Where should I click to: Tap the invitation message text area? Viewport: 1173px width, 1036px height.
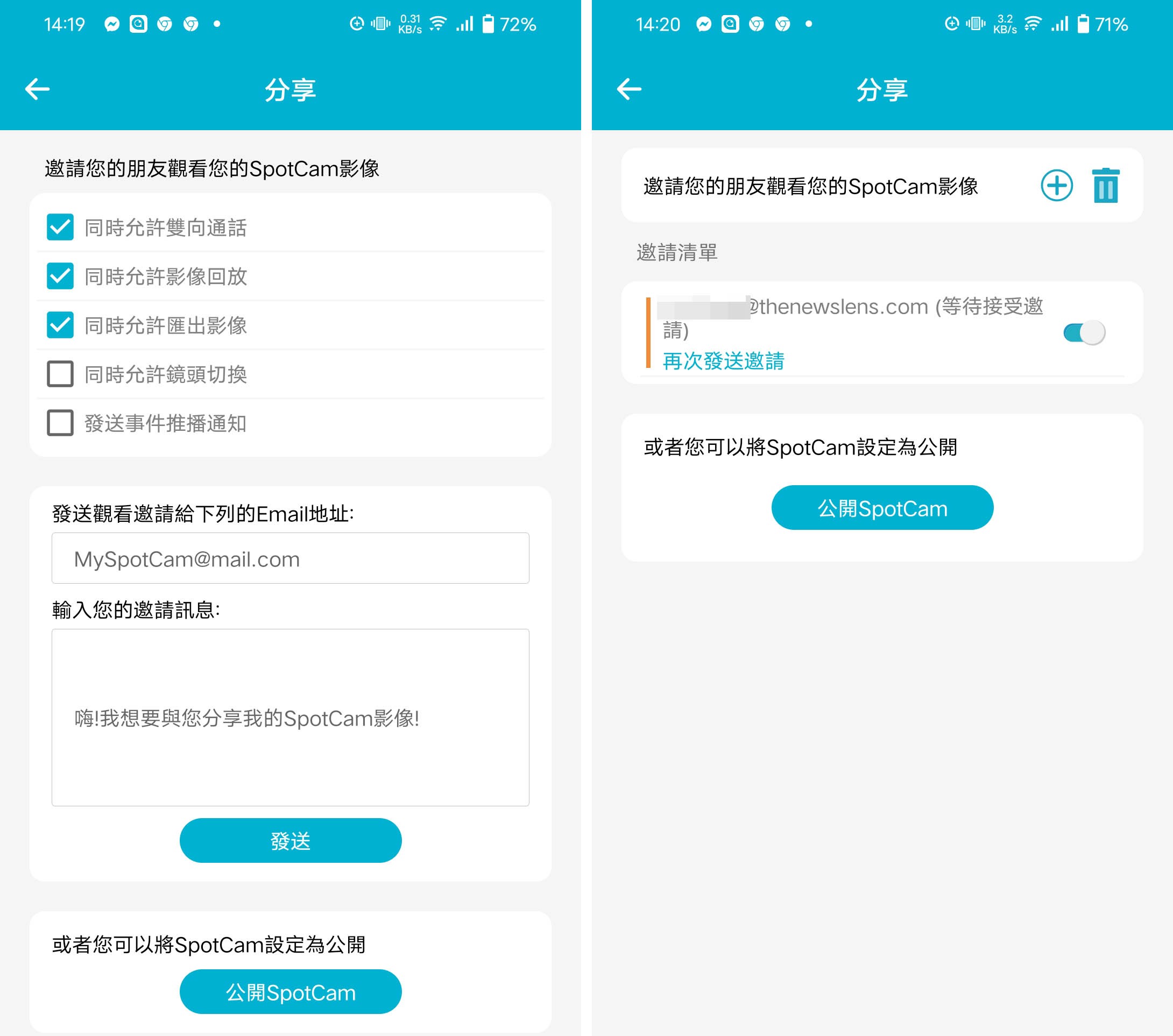pyautogui.click(x=291, y=718)
